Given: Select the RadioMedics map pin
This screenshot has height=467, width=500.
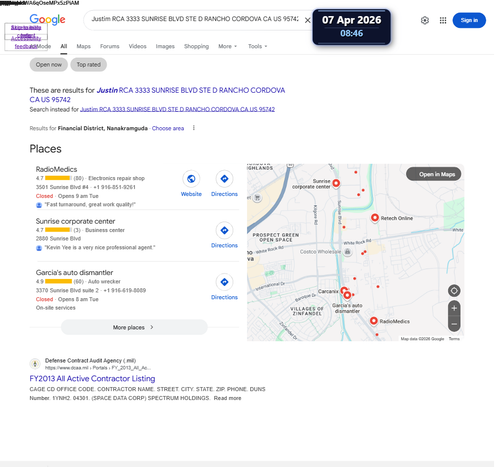Looking at the screenshot, I should coord(374,321).
